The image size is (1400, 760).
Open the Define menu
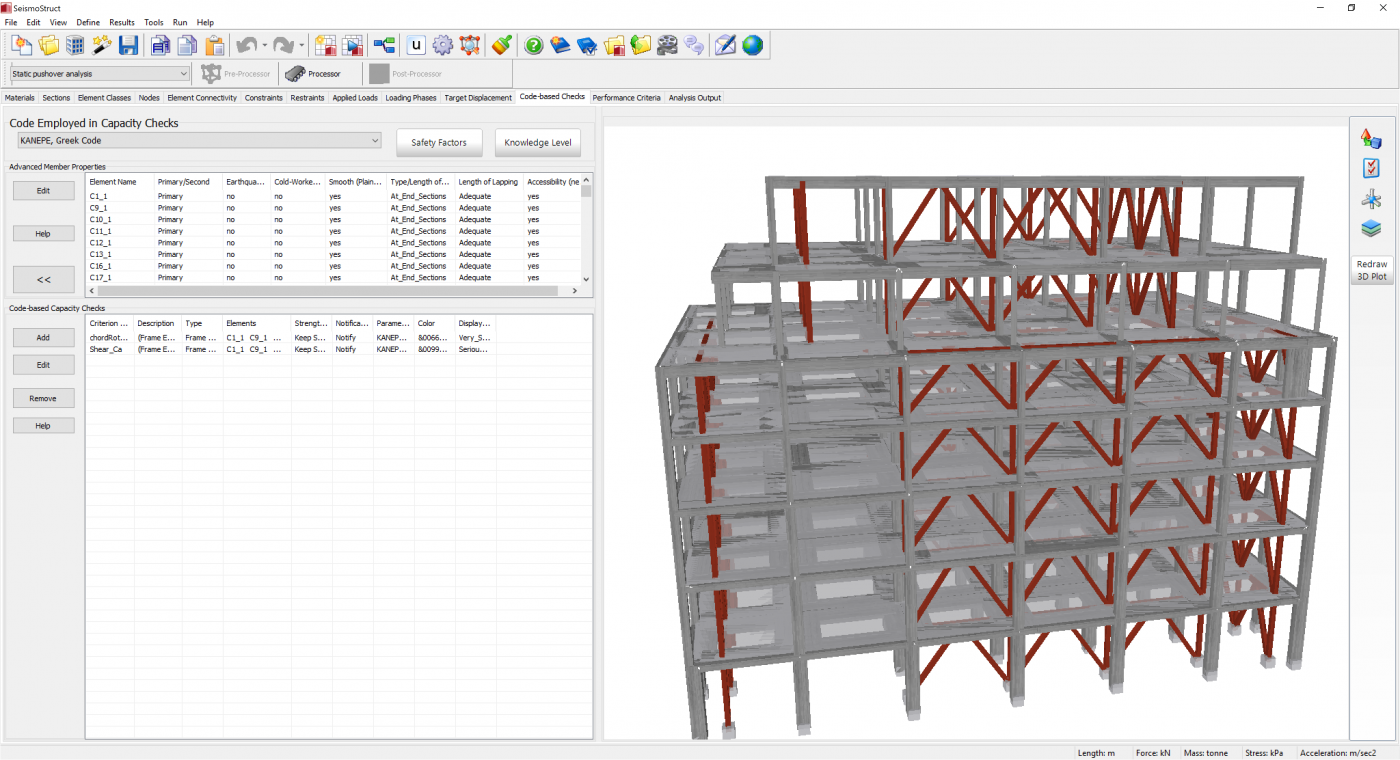[x=88, y=22]
